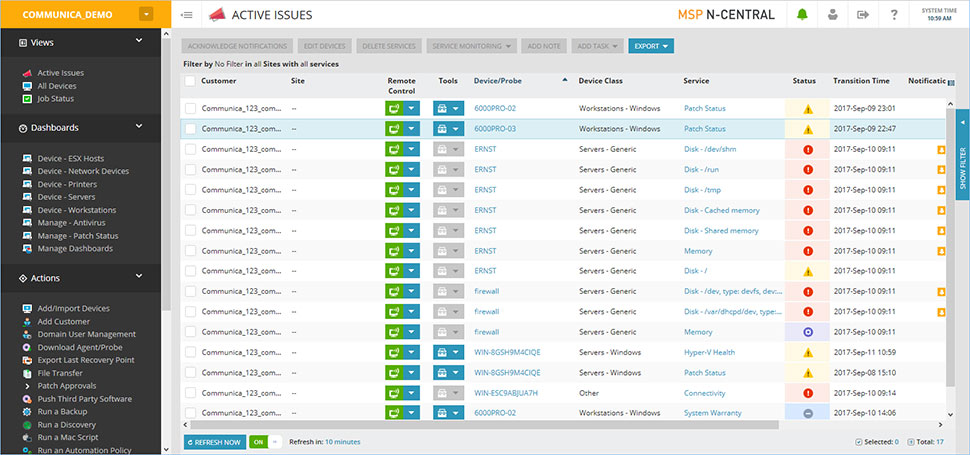The image size is (970, 455).
Task: Check the box for 6000PRO-02 Patch Status row
Action: tap(190, 108)
